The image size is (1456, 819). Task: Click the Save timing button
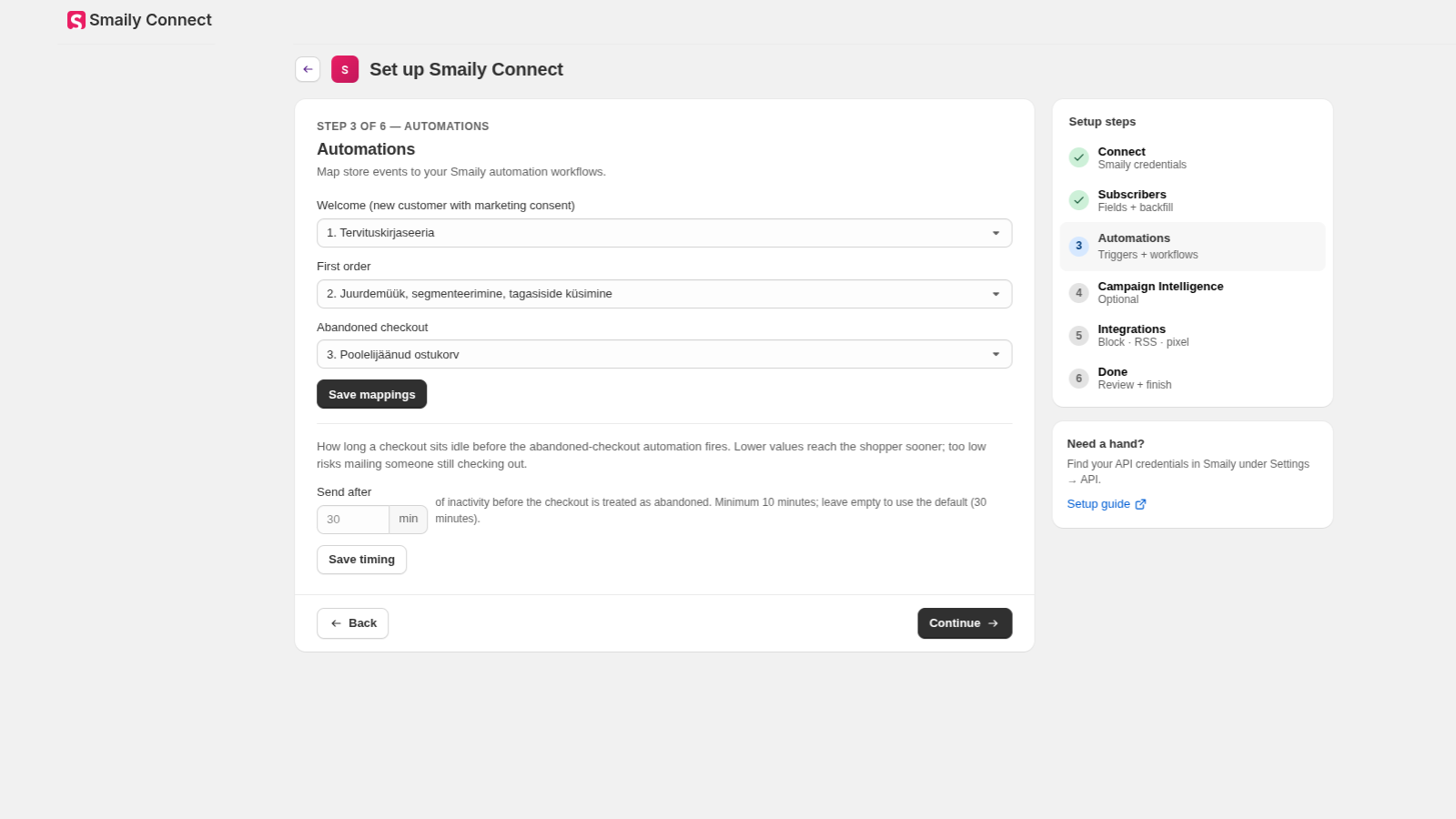pos(361,560)
